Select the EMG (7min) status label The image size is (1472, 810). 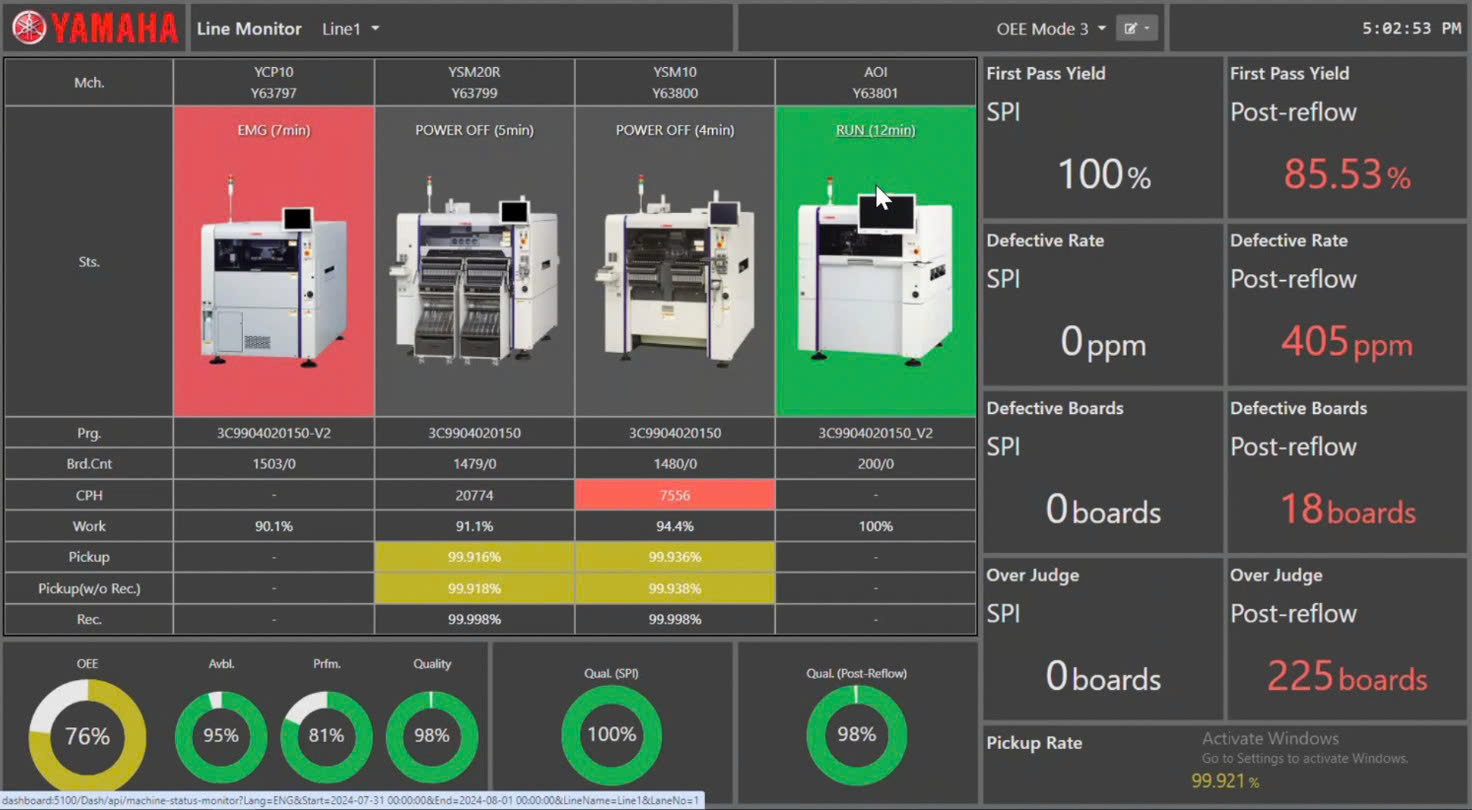click(x=273, y=130)
